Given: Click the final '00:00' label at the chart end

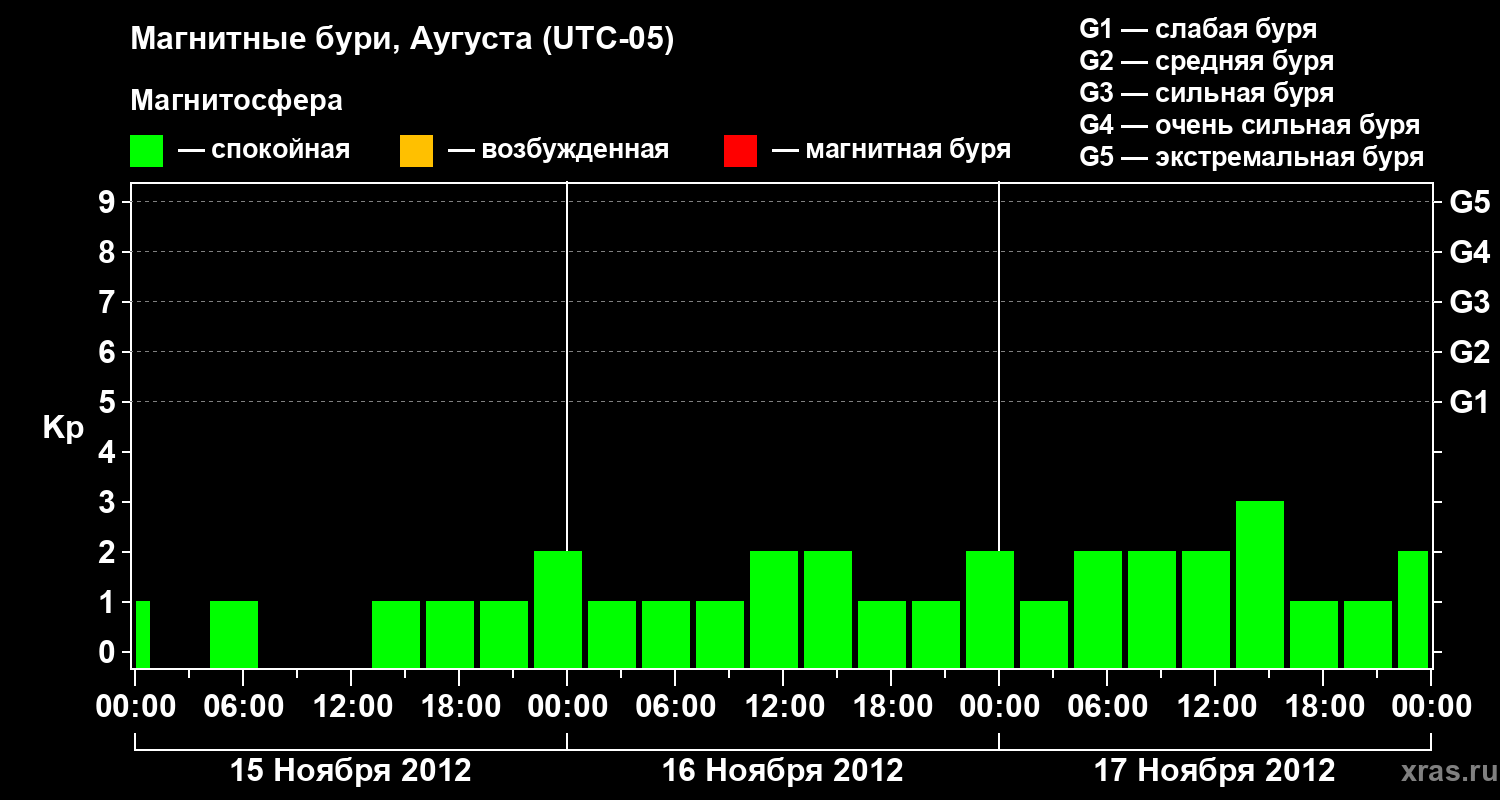Looking at the screenshot, I should (1431, 707).
